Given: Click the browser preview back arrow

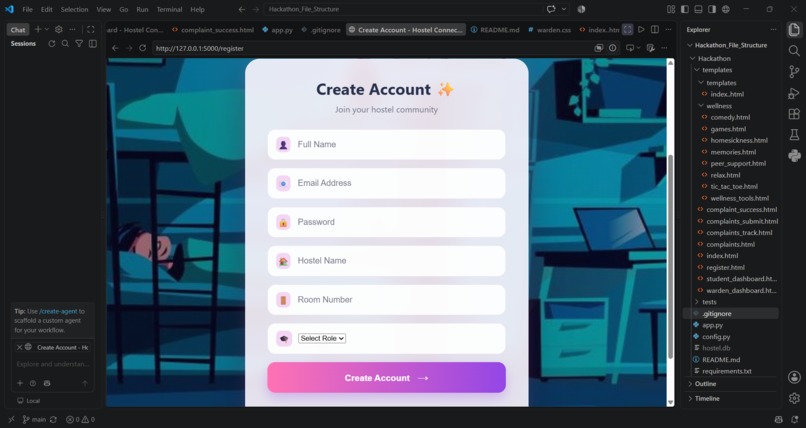Looking at the screenshot, I should coord(115,48).
